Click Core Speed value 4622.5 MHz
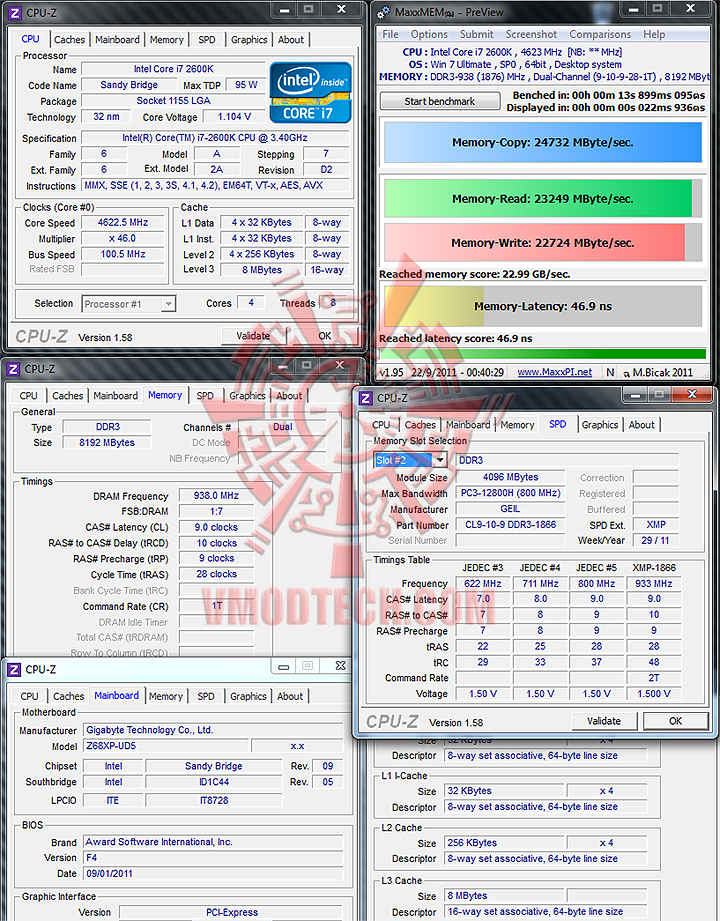This screenshot has width=720, height=921. pyautogui.click(x=123, y=223)
